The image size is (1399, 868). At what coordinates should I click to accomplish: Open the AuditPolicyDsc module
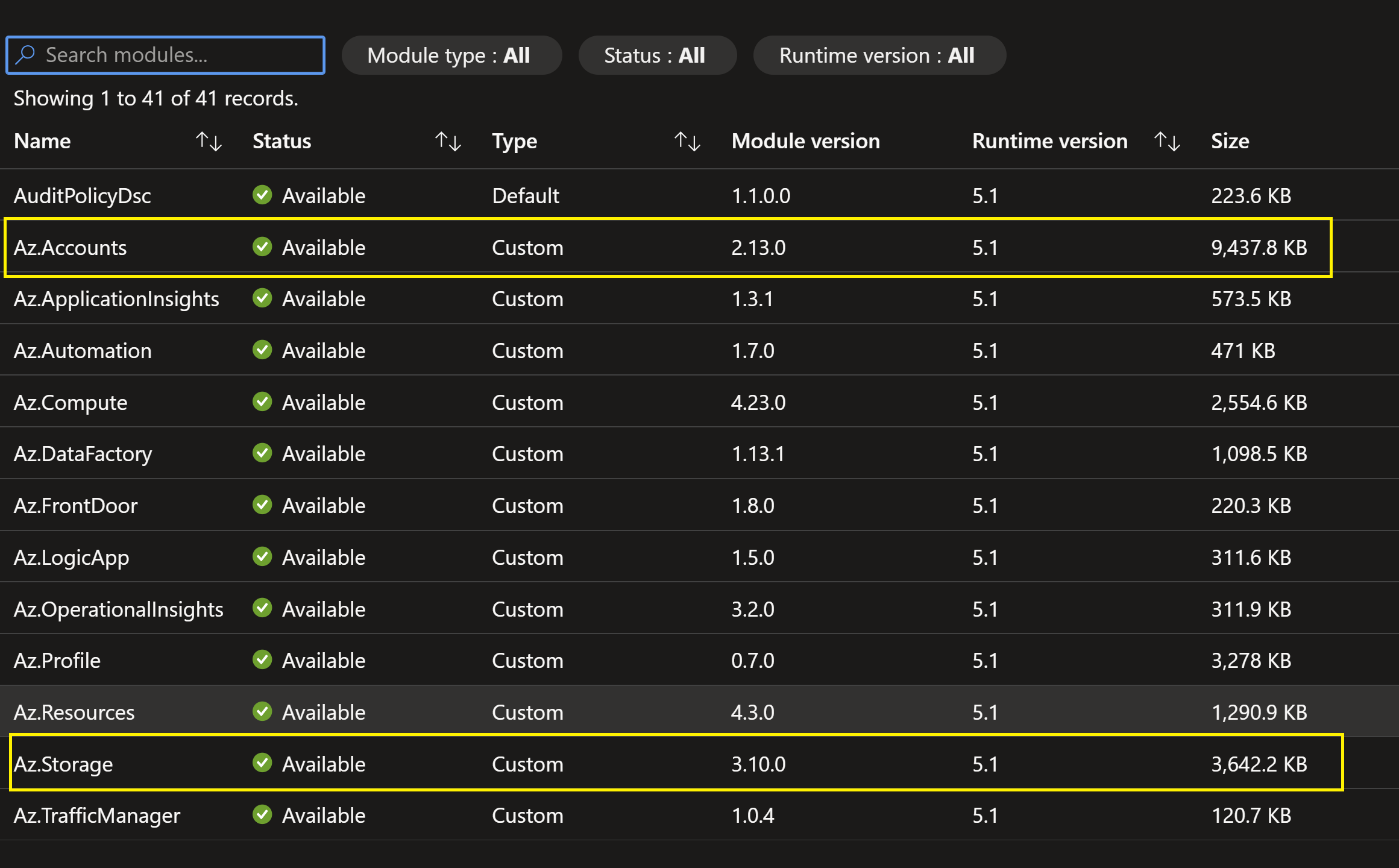[x=82, y=196]
